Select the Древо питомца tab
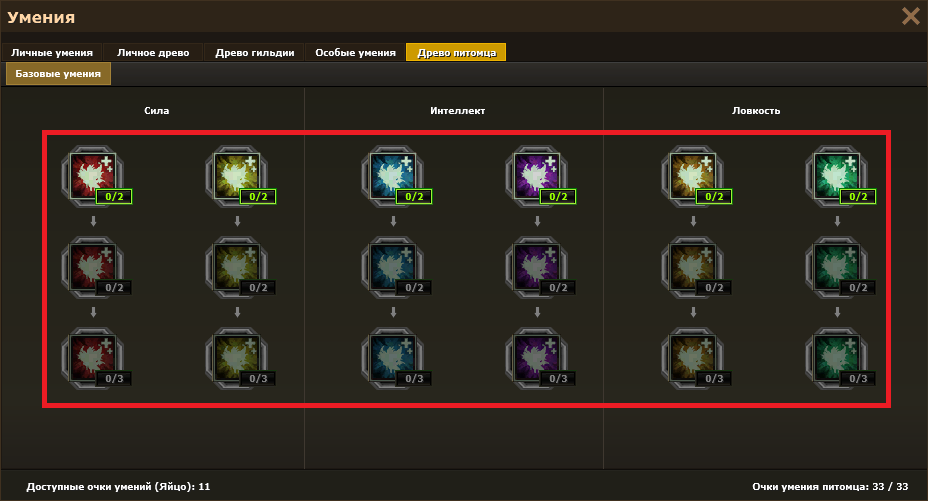 [456, 53]
